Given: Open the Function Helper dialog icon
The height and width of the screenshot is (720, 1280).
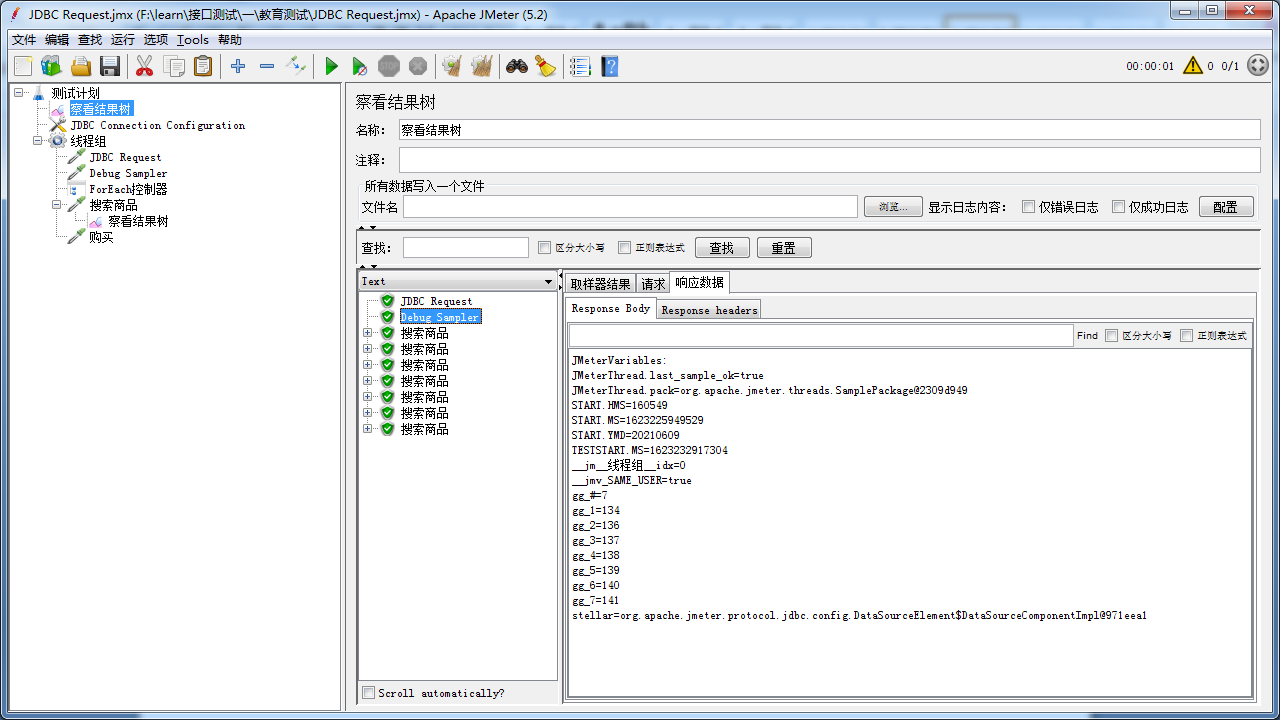Looking at the screenshot, I should 580,66.
